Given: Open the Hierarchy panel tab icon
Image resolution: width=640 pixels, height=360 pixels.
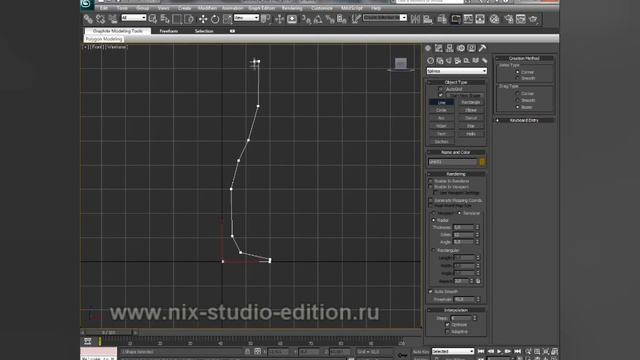Looking at the screenshot, I should (x=449, y=48).
